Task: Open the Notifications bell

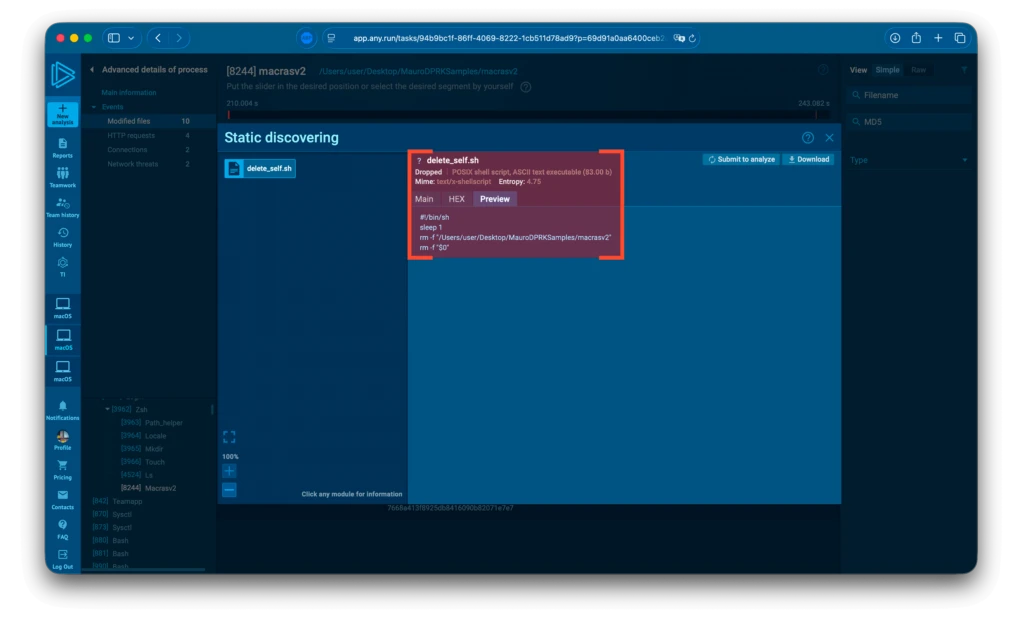Action: [62, 409]
